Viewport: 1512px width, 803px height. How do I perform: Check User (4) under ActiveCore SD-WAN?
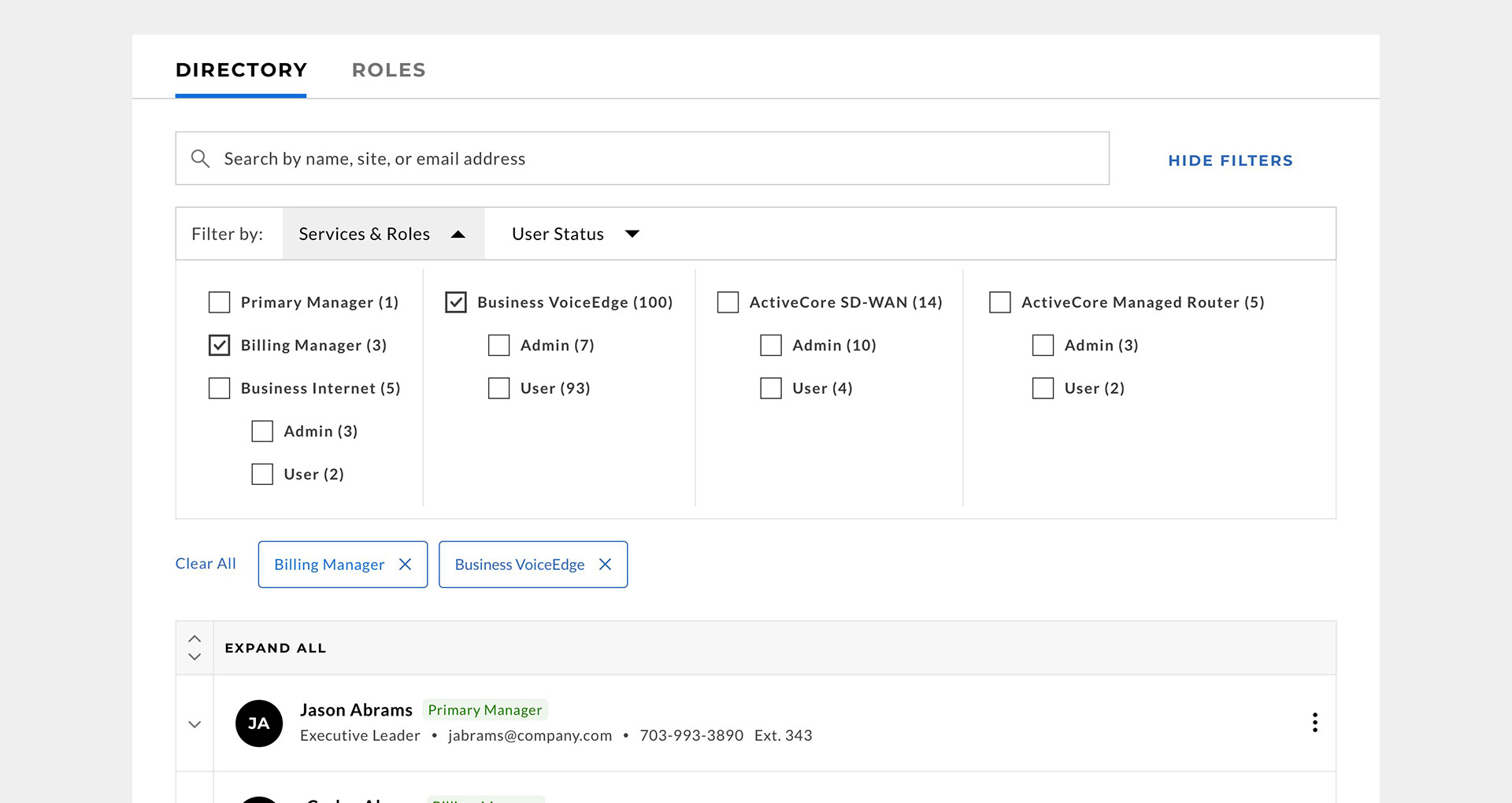click(x=771, y=388)
